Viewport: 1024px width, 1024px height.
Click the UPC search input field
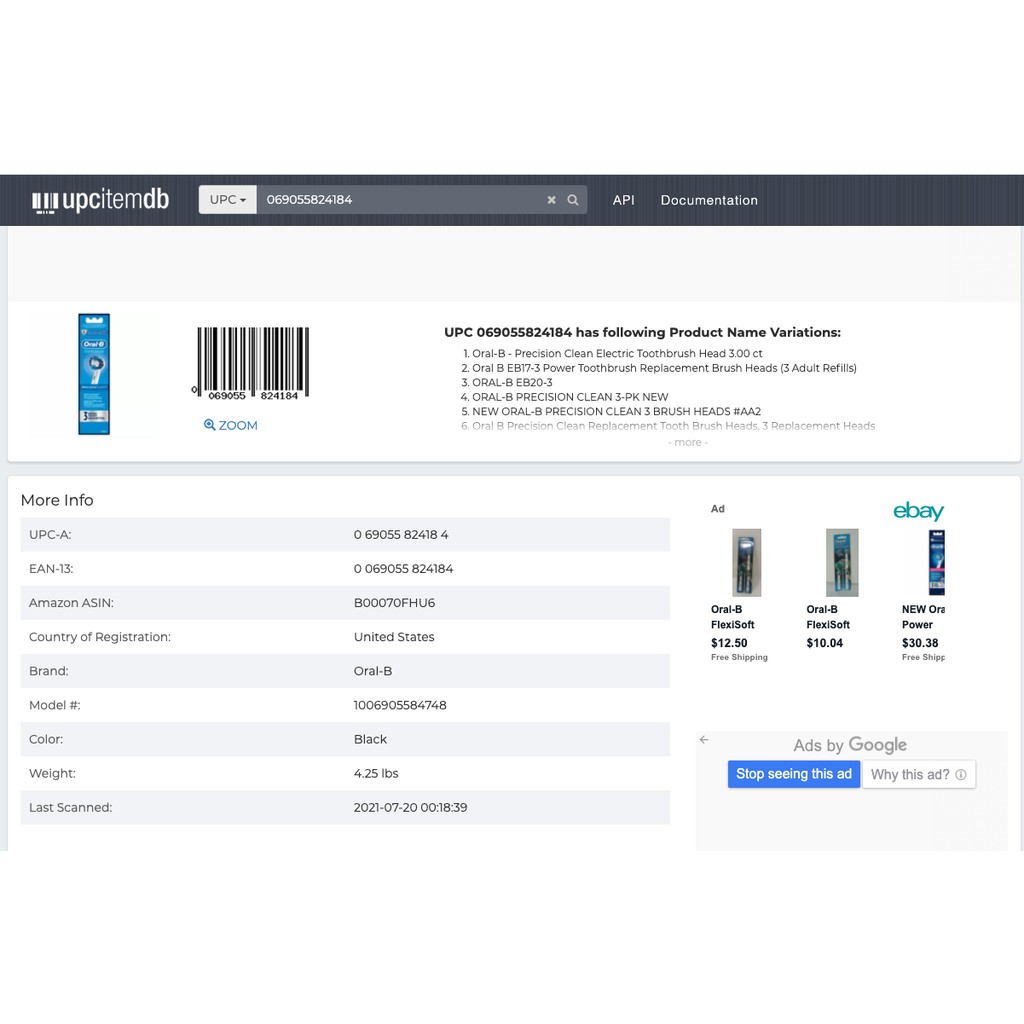coord(400,200)
